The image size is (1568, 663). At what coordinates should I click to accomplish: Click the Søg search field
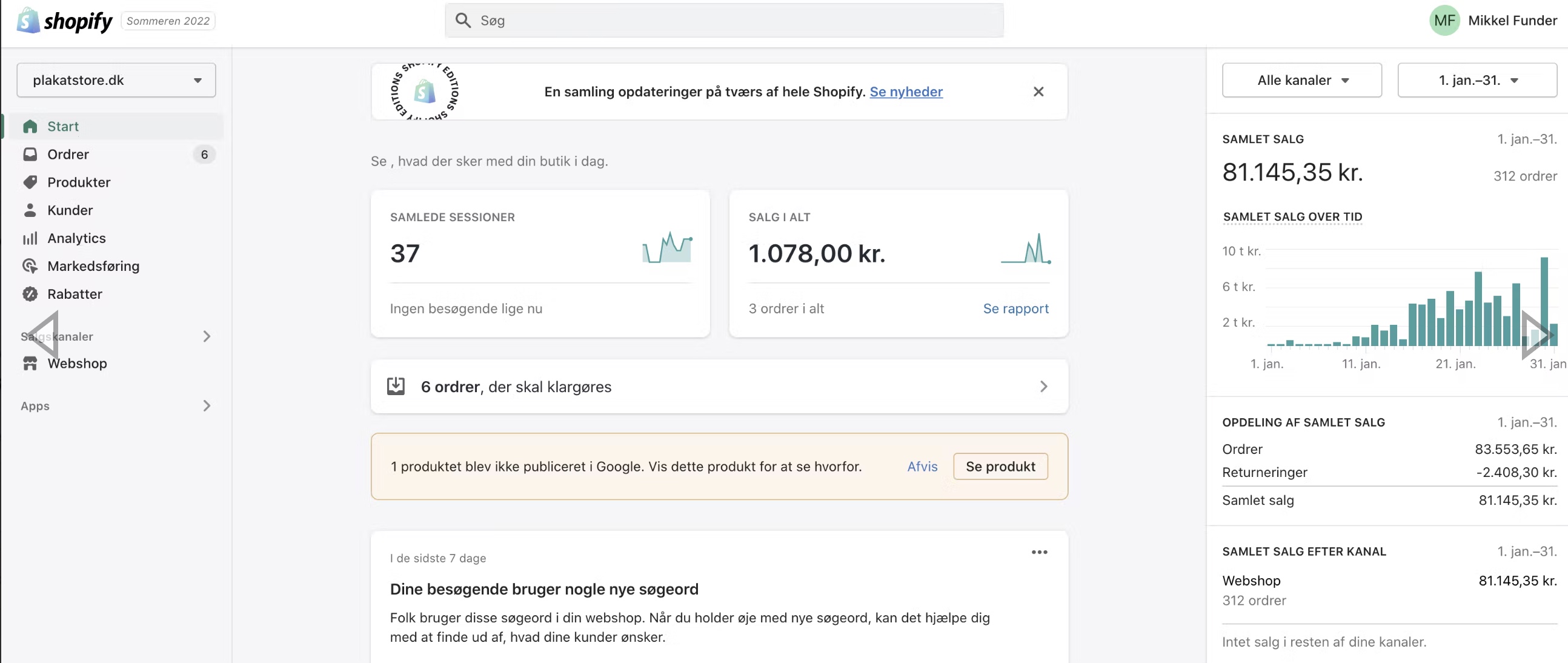click(x=725, y=21)
